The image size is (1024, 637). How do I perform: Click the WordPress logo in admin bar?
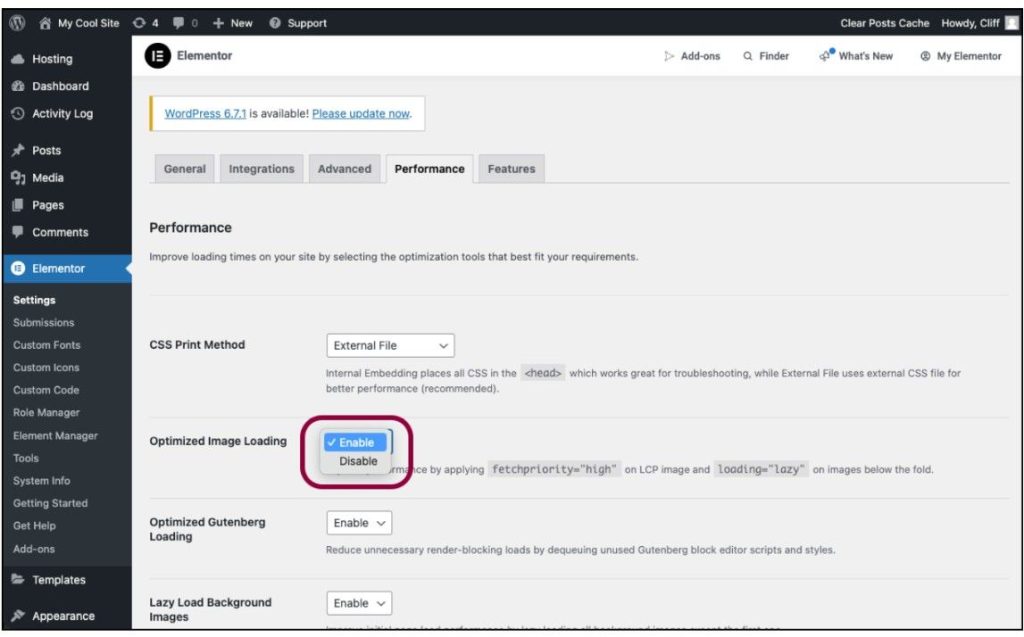coord(18,23)
